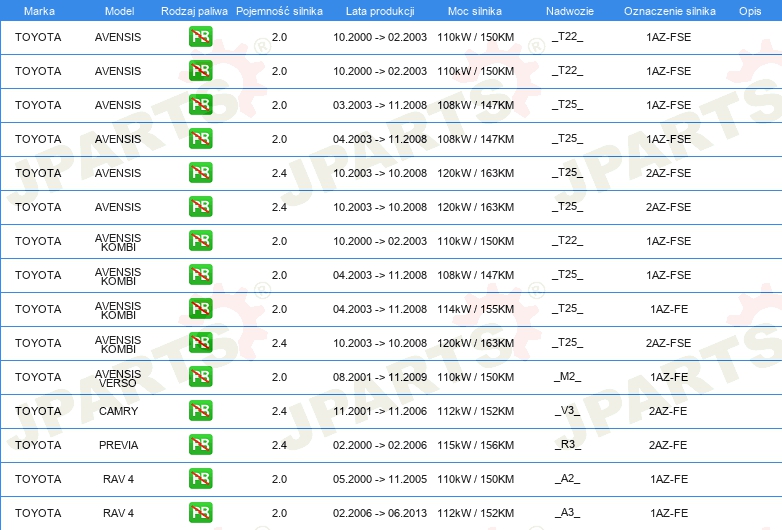Viewport: 782px width, 530px height.
Task: Select the Moc silnika column header
Action: (475, 11)
